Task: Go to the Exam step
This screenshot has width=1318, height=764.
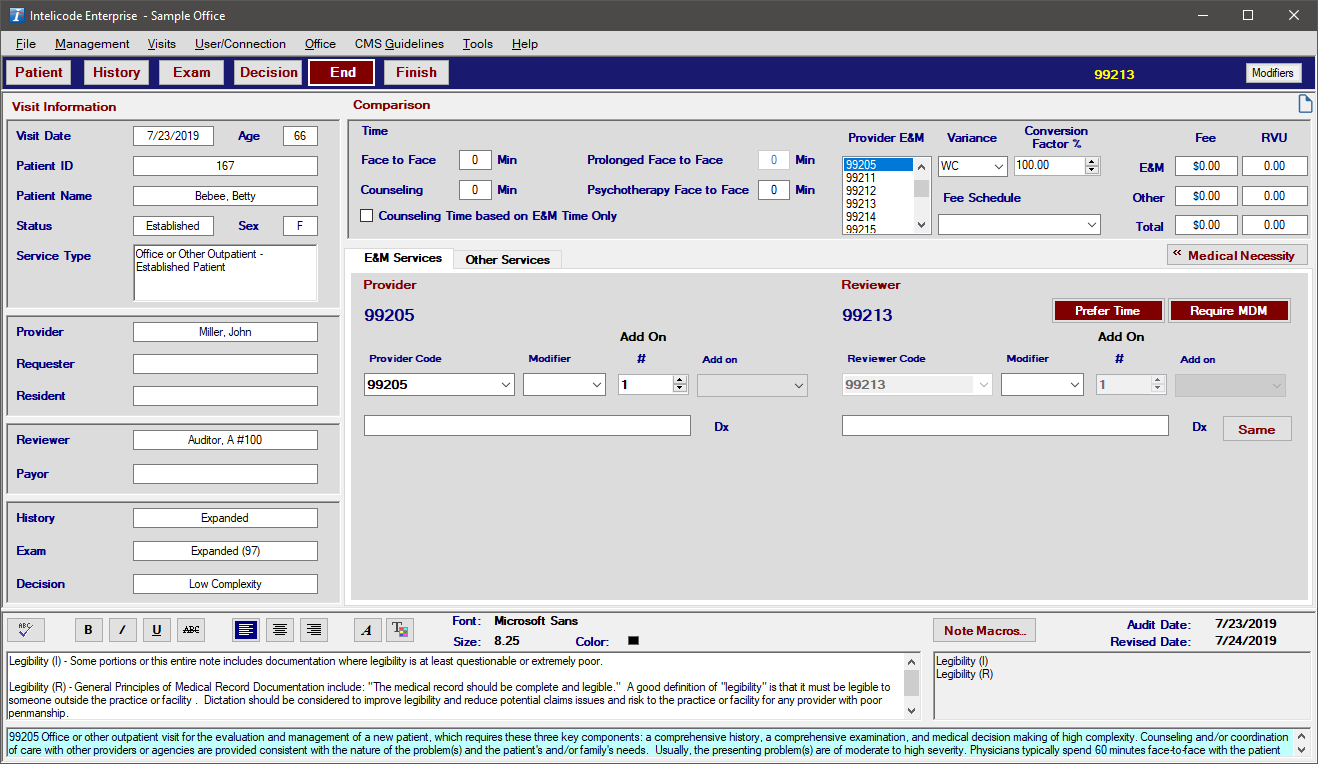Action: tap(192, 72)
